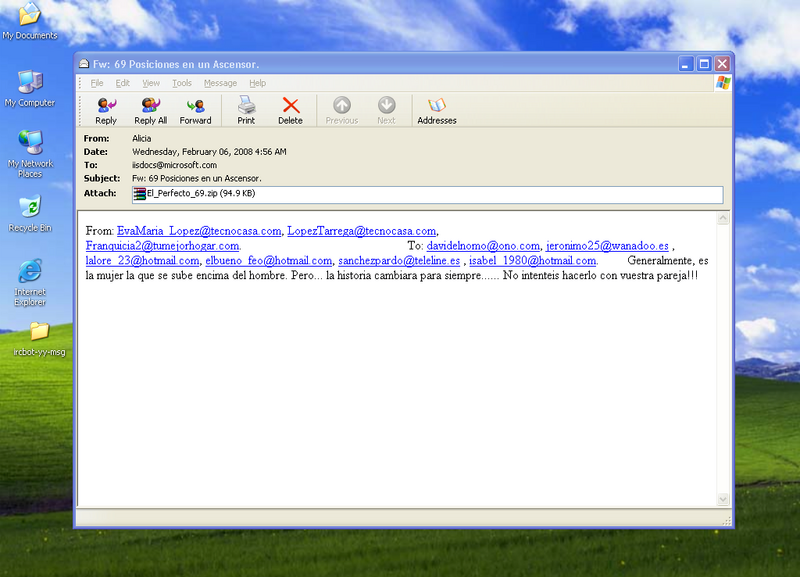Click inside the Attach field box
Screen dimensions: 800x577
click(428, 194)
